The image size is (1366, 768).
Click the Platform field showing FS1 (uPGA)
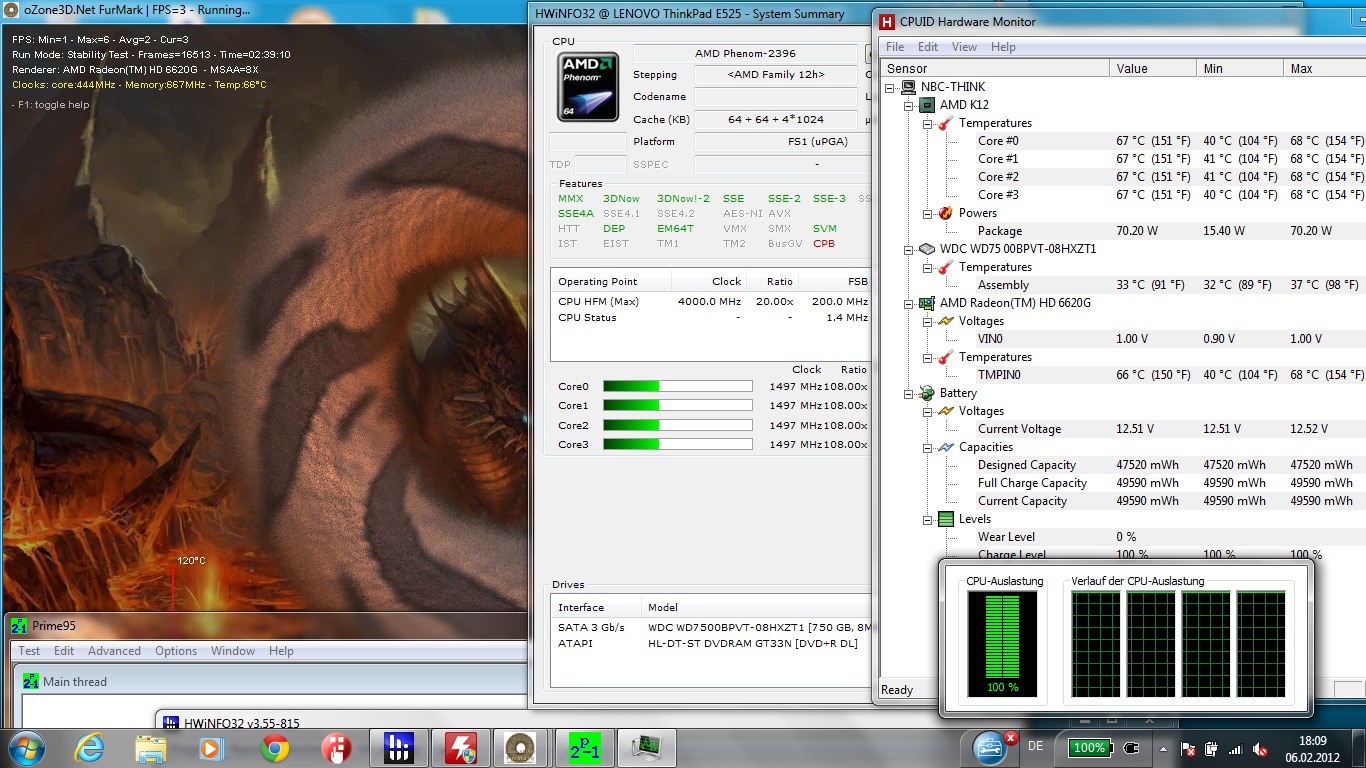coord(782,142)
